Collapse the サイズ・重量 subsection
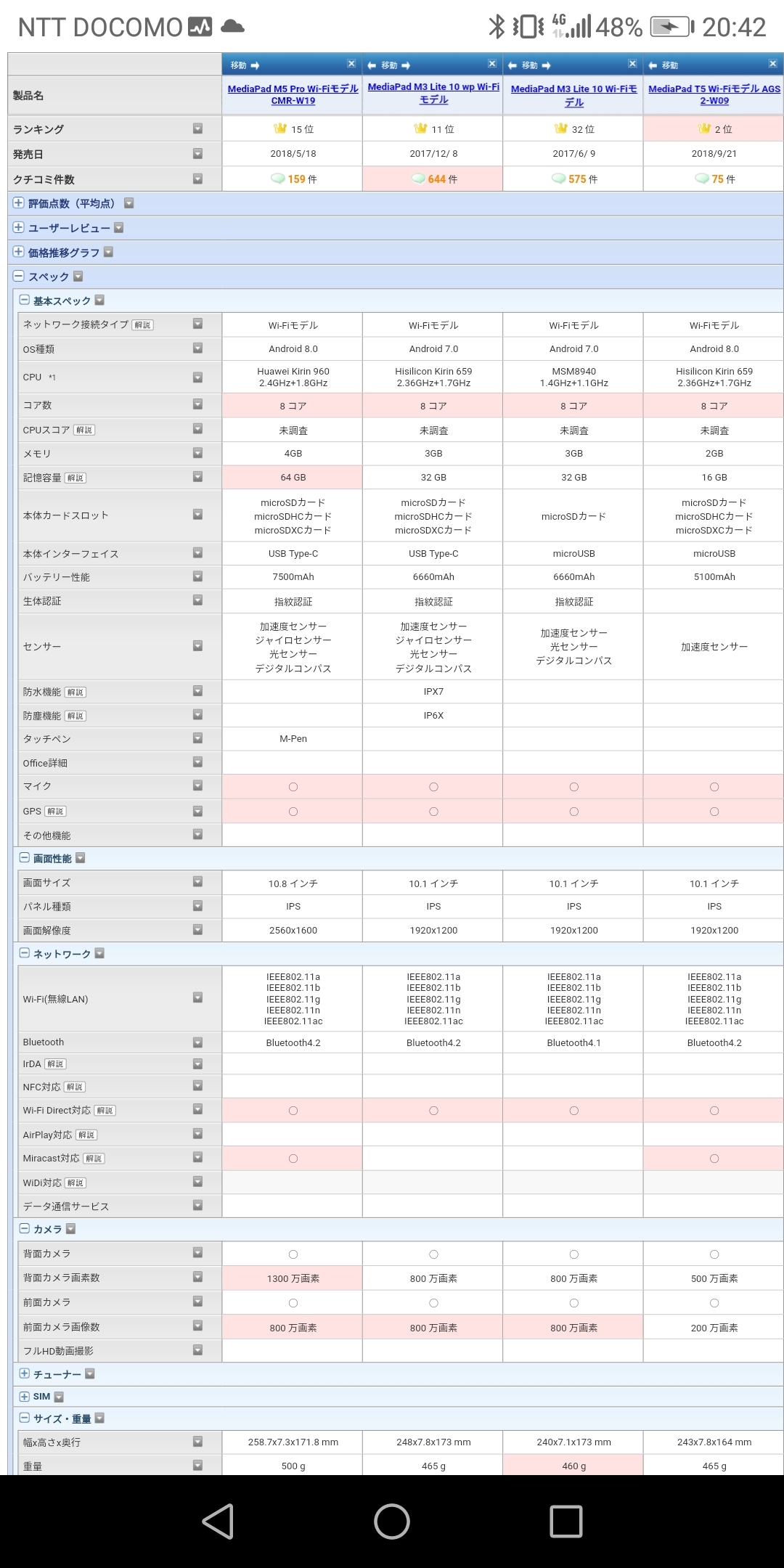The width and height of the screenshot is (784, 1568). (x=24, y=1418)
